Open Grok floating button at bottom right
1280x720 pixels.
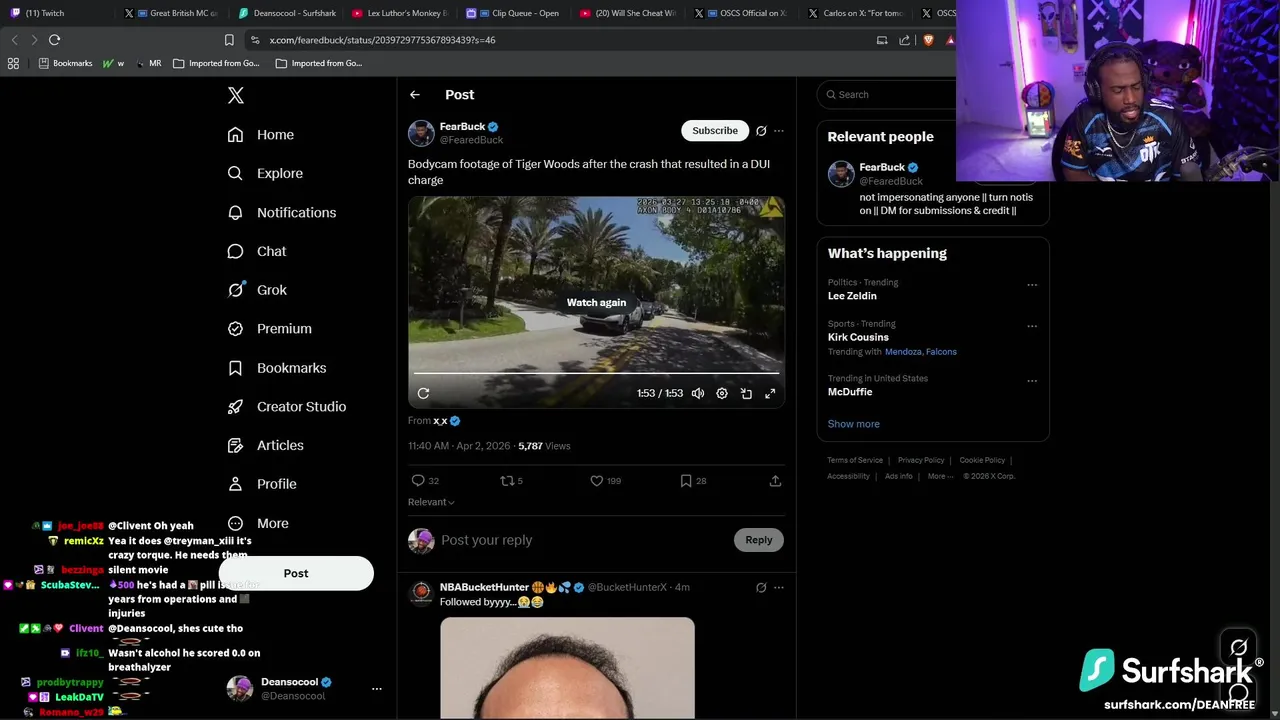coord(1239,648)
